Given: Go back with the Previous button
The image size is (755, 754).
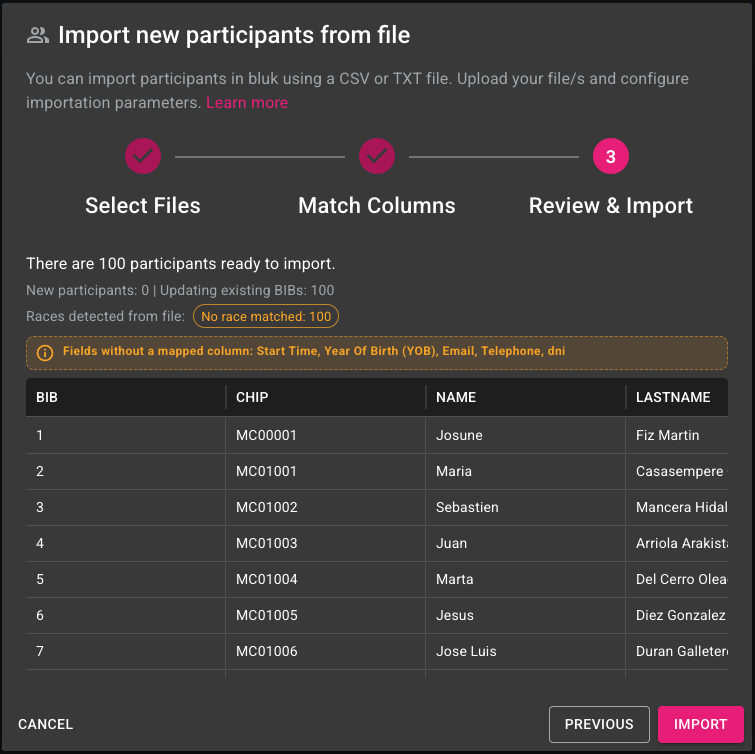Looking at the screenshot, I should point(599,724).
